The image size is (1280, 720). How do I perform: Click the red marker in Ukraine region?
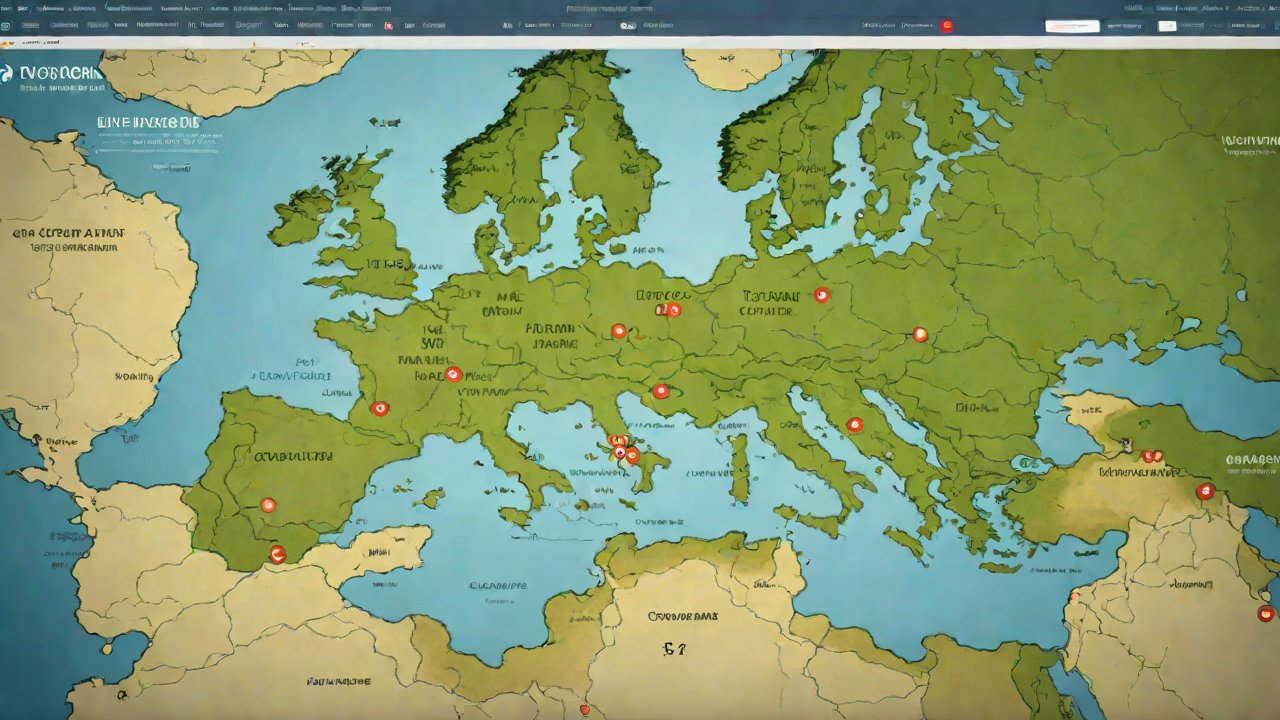[x=920, y=334]
